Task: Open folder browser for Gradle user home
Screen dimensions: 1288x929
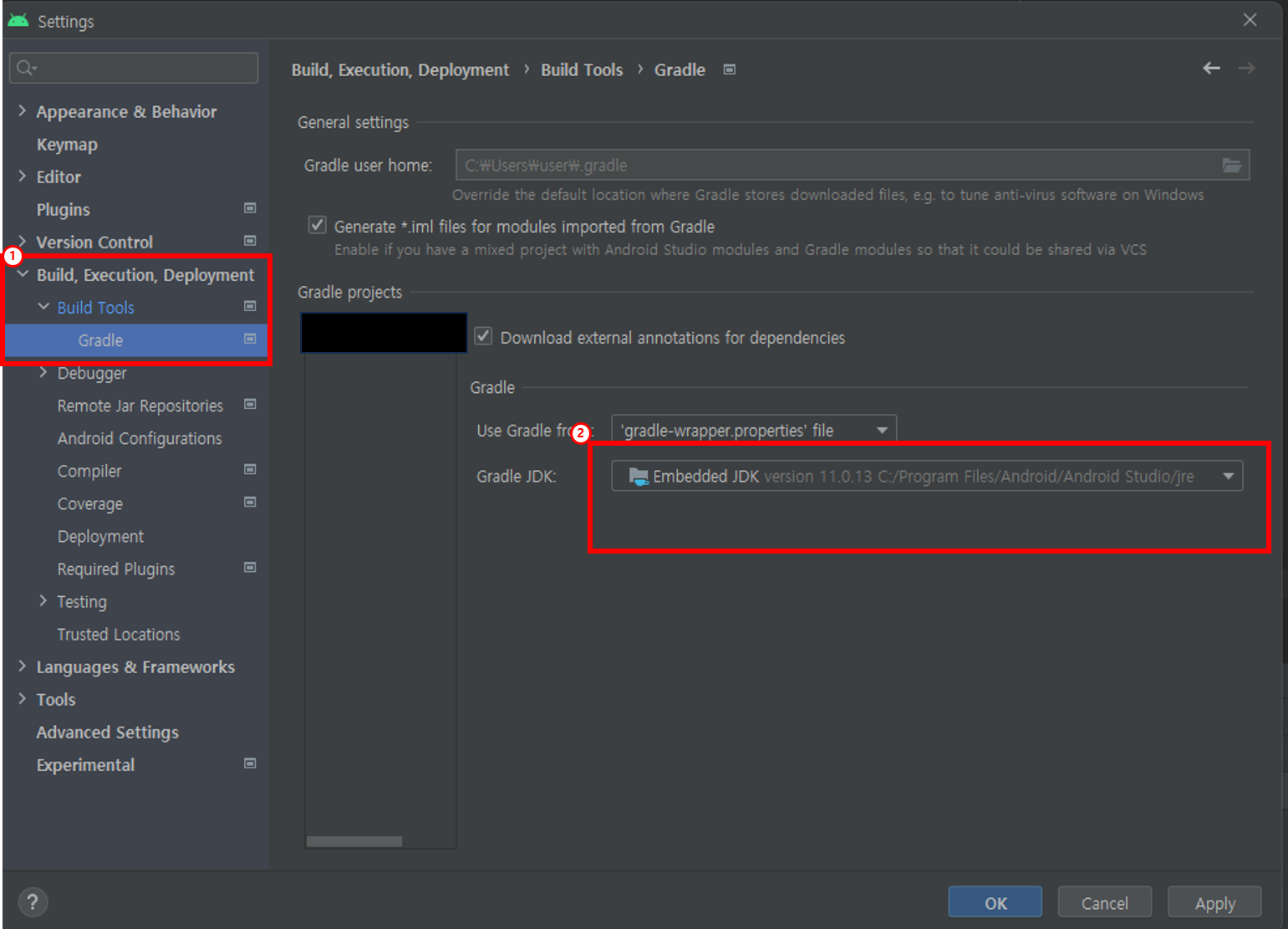Action: [1232, 166]
